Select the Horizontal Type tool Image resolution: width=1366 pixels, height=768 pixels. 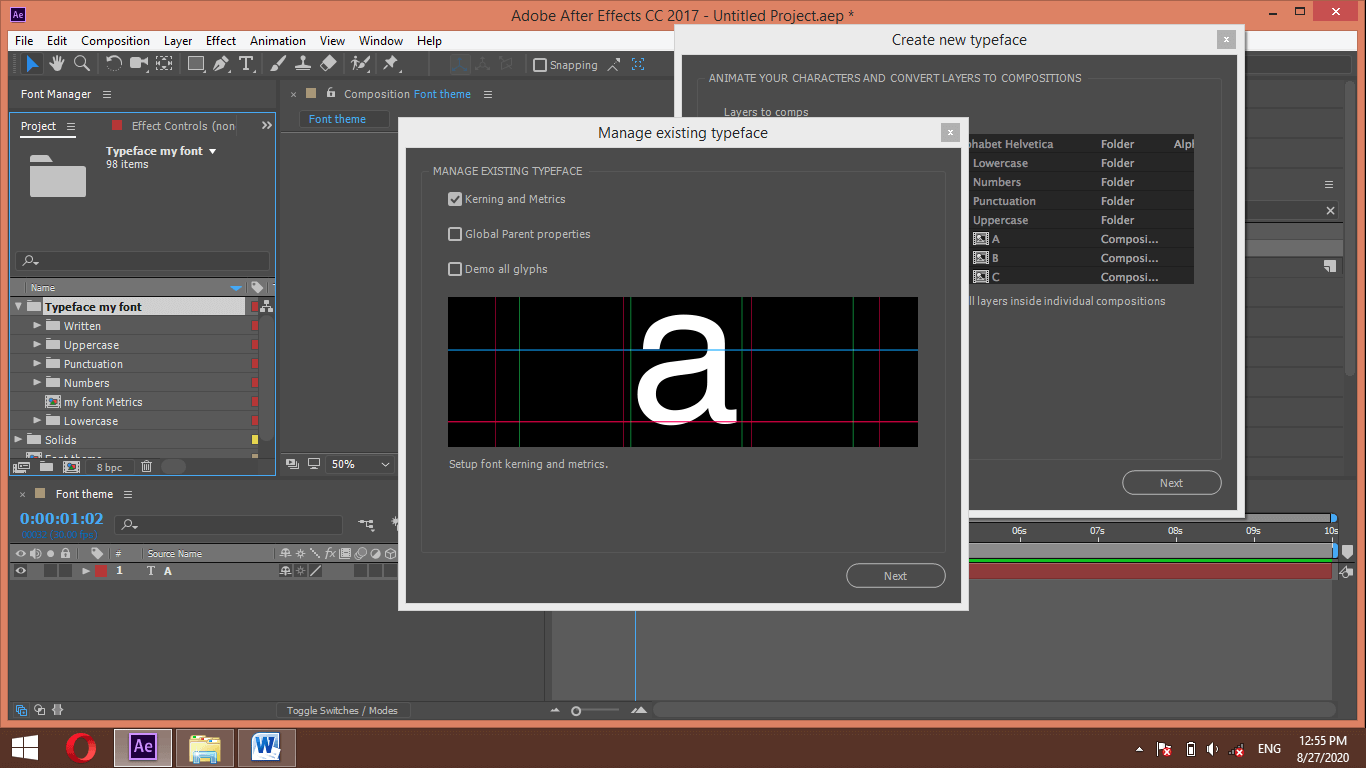click(247, 64)
